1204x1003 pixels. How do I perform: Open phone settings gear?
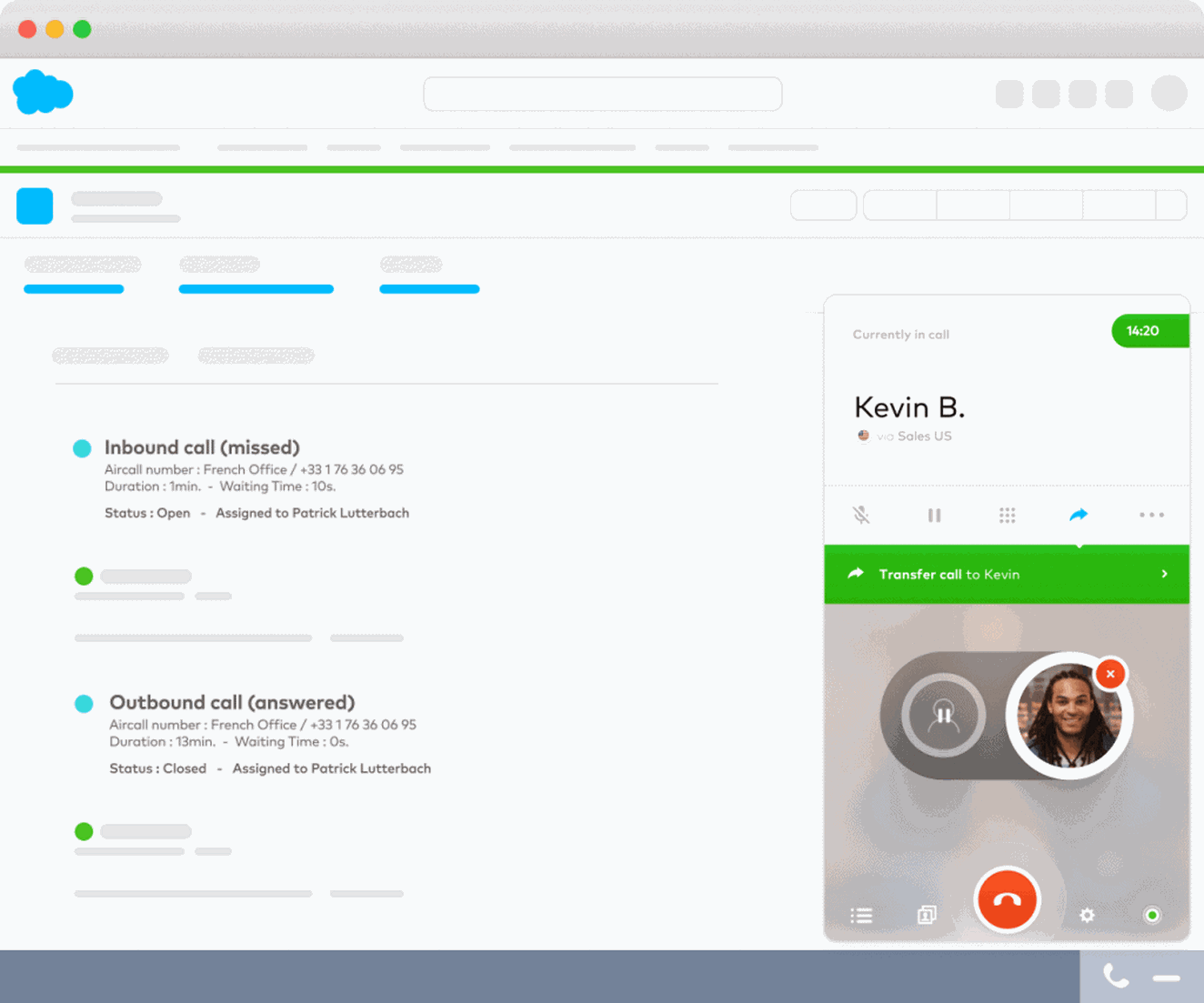1087,916
